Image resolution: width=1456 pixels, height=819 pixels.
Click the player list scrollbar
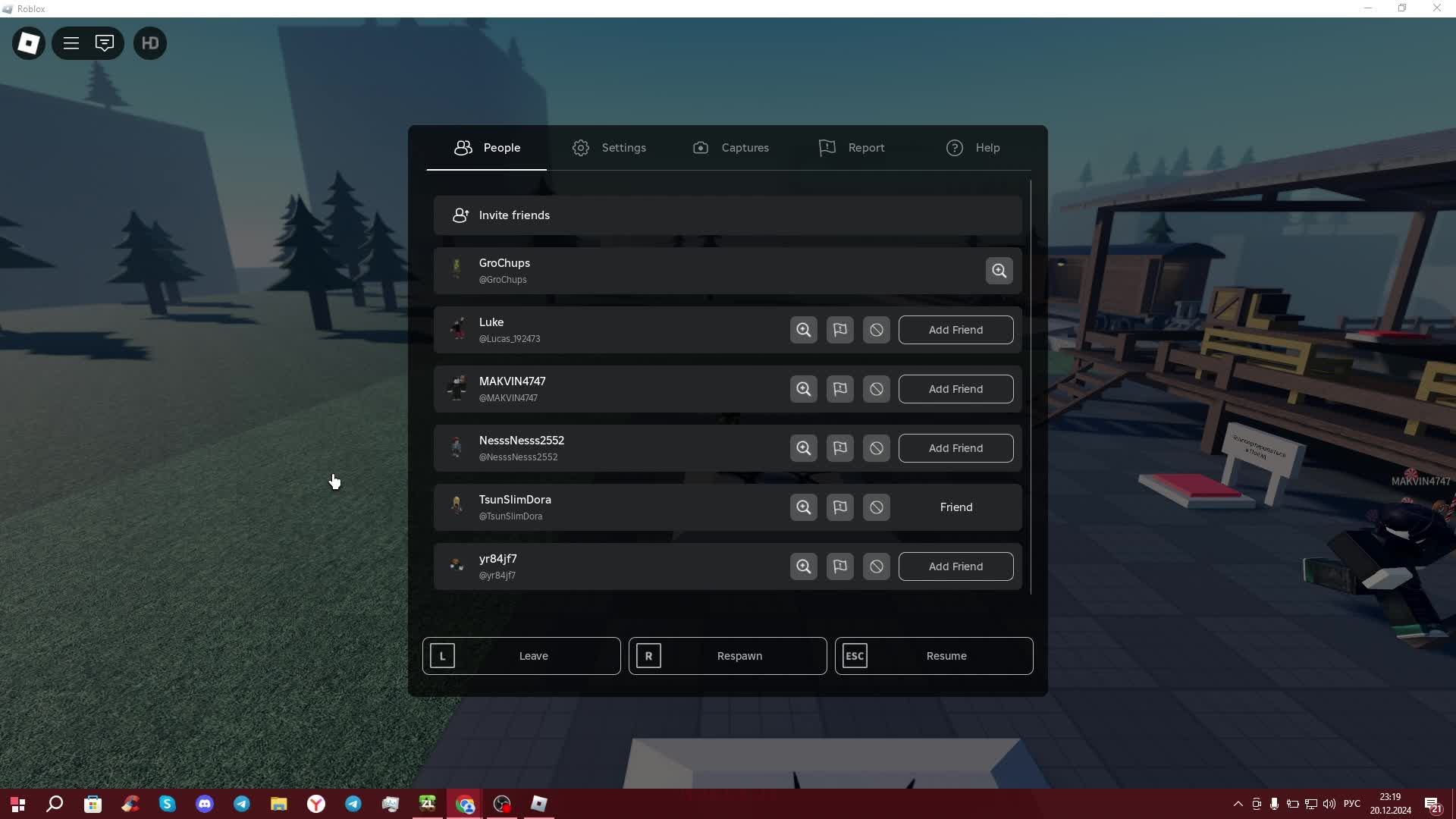coord(1031,388)
